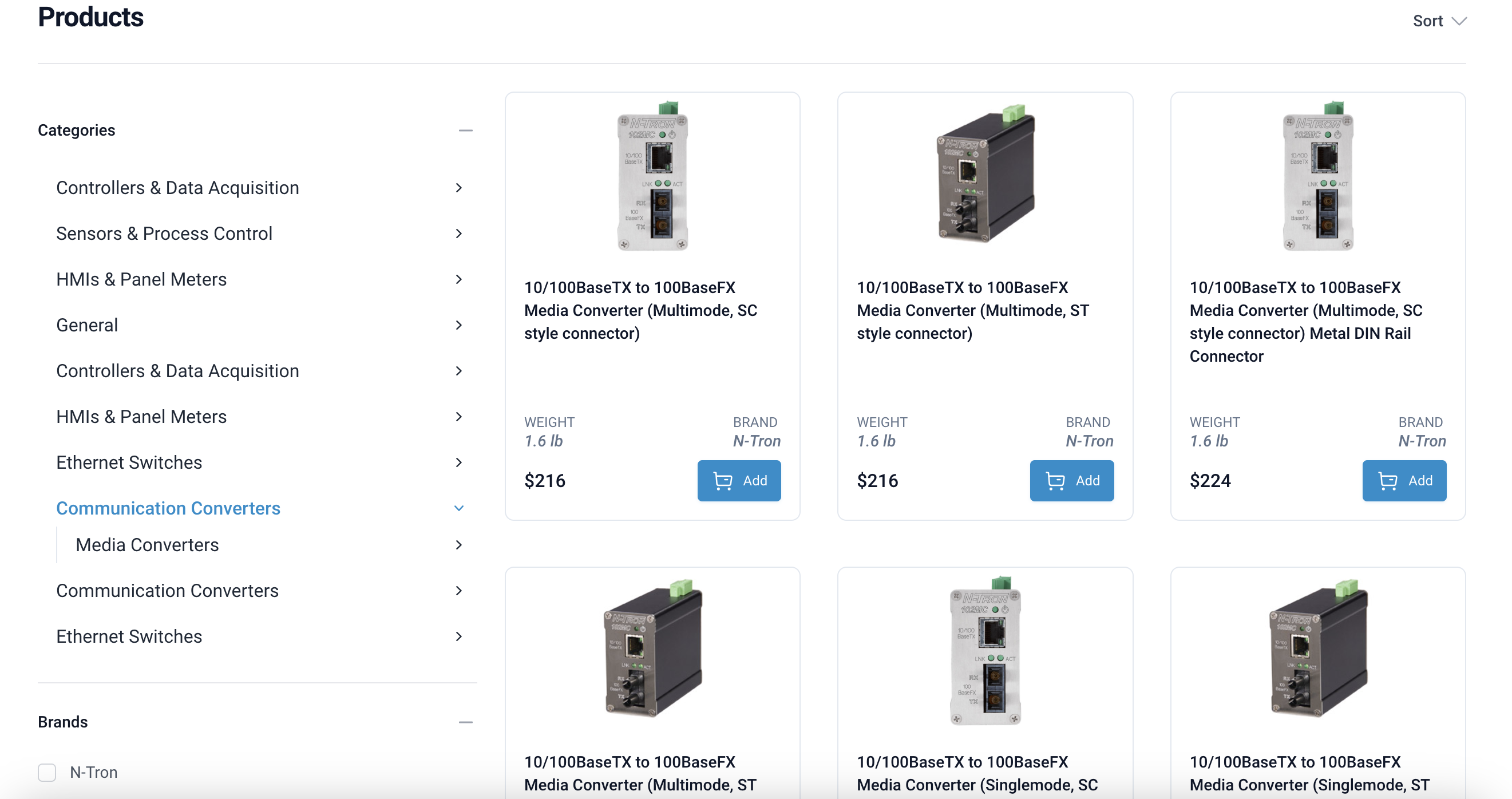Expand the last Ethernet Switches category arrow
Viewport: 1512px width, 799px height.
[459, 636]
